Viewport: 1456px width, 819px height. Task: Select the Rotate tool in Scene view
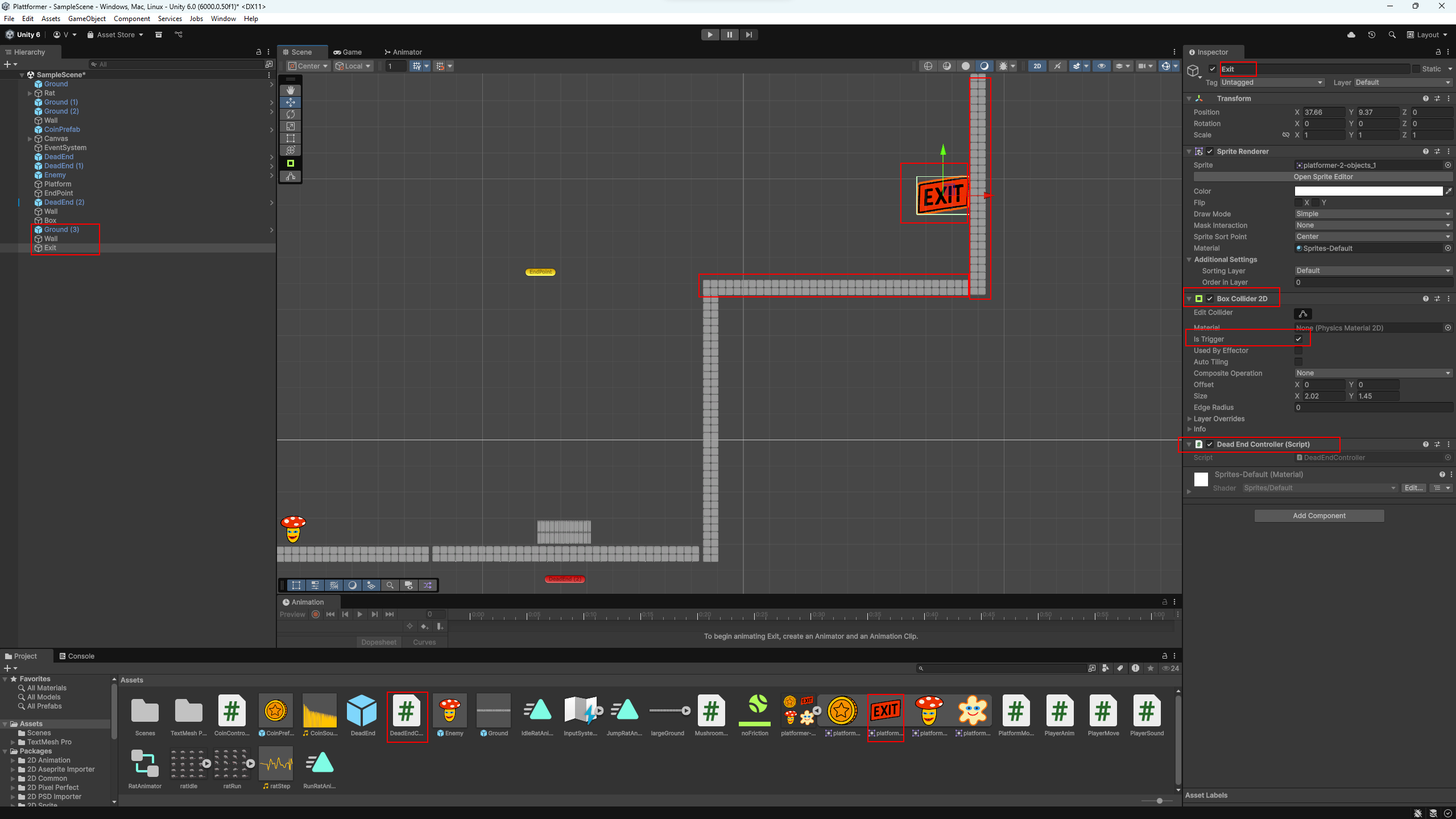[x=290, y=114]
